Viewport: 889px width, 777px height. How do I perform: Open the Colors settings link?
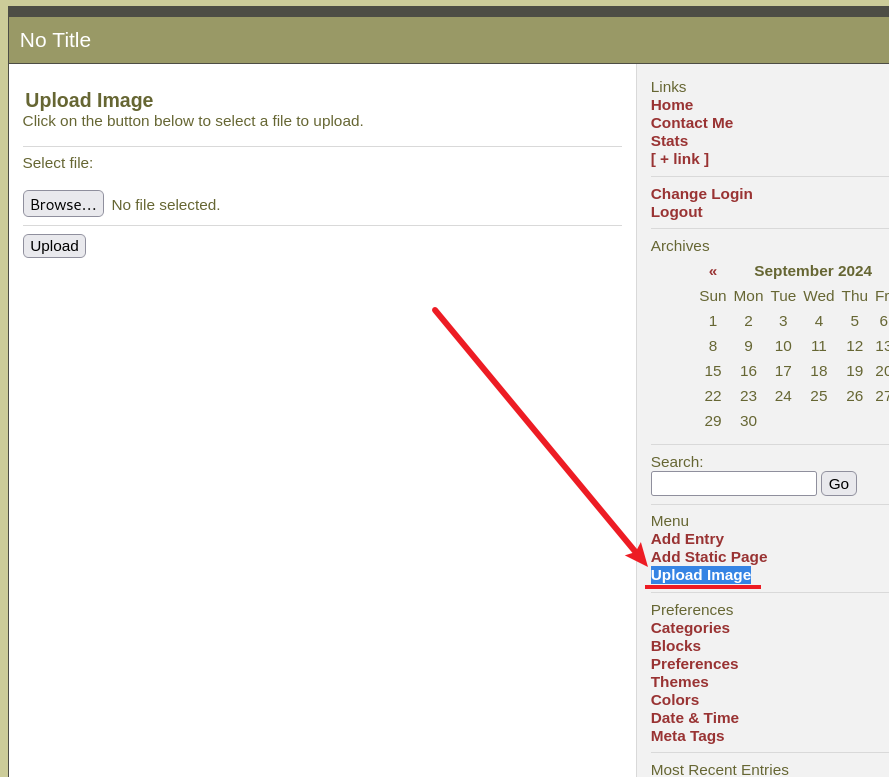pos(674,700)
